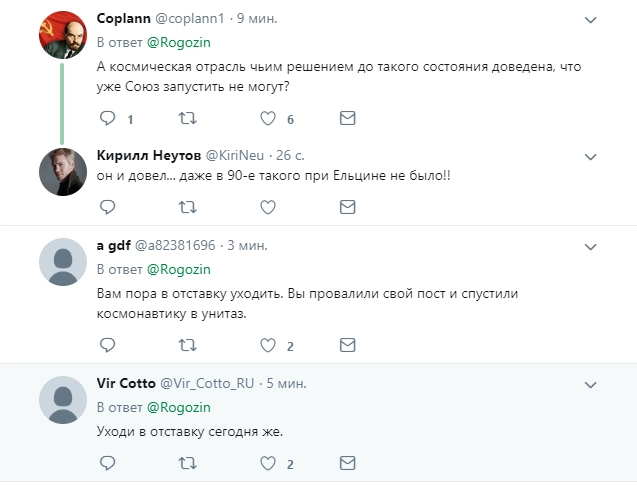This screenshot has height=485, width=637.
Task: Open Coplann's avatar image
Action: [60, 35]
